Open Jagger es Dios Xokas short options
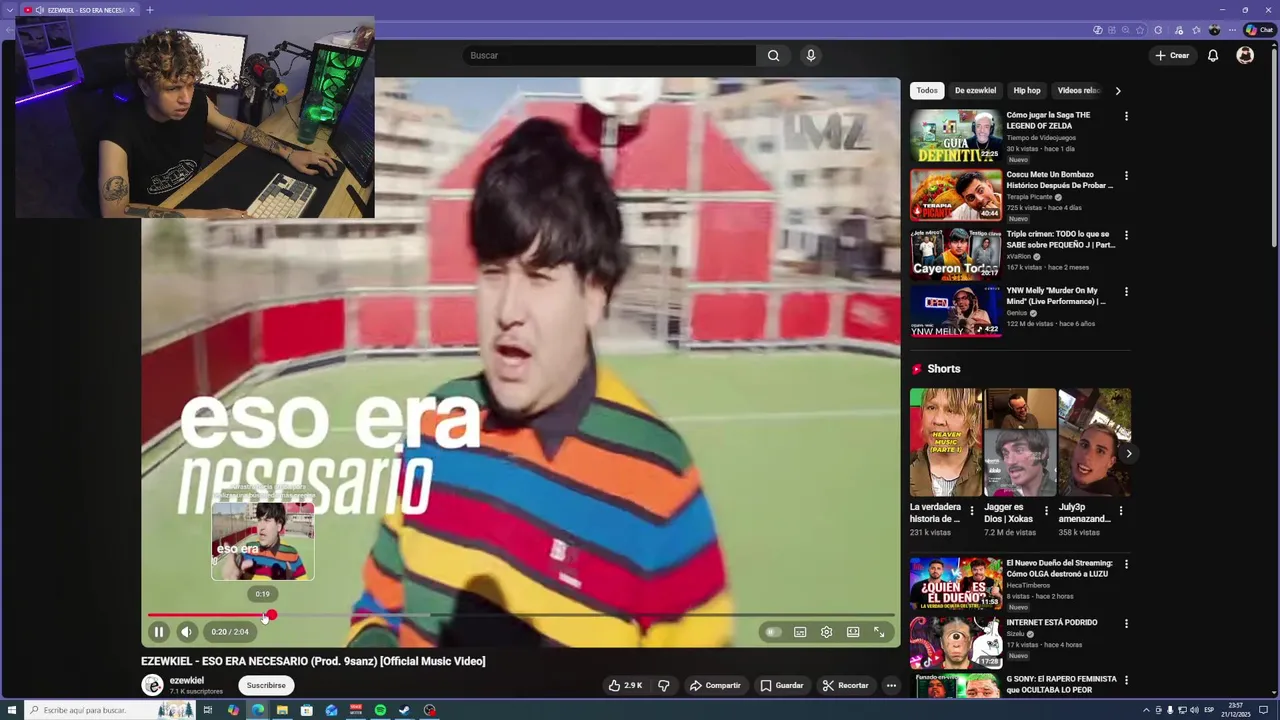The height and width of the screenshot is (720, 1280). point(1046,511)
